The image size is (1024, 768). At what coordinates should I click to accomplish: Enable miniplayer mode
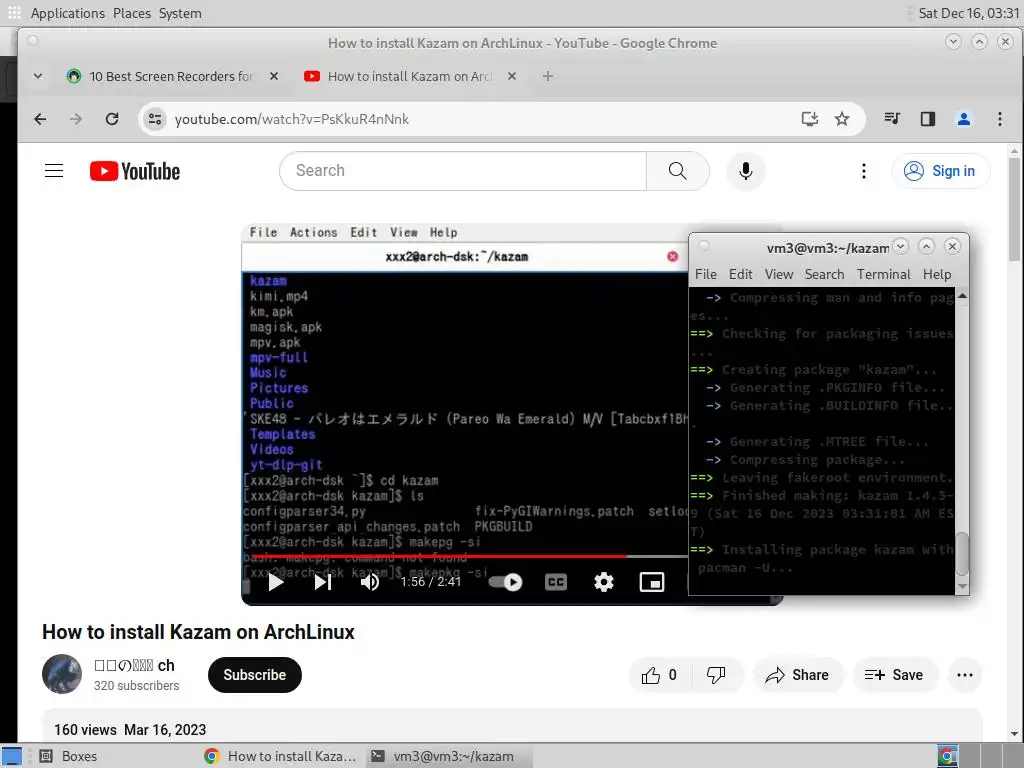tap(652, 582)
